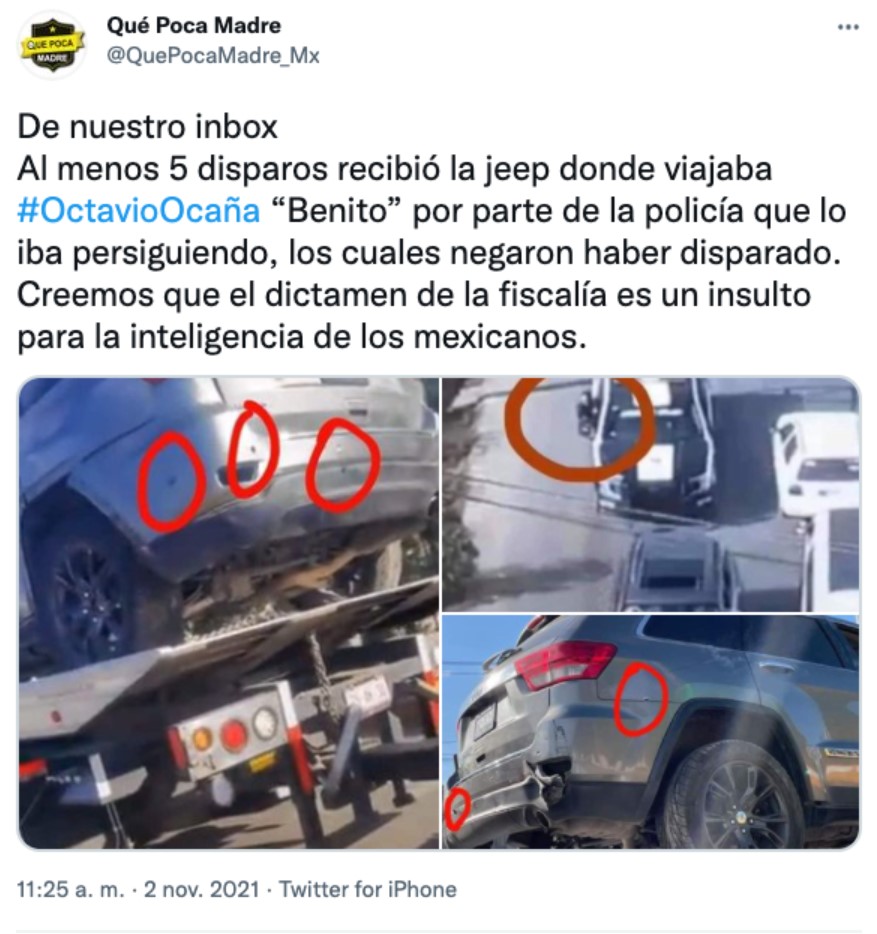
Task: Select the tow truck's round tail lights
Action: point(234,733)
